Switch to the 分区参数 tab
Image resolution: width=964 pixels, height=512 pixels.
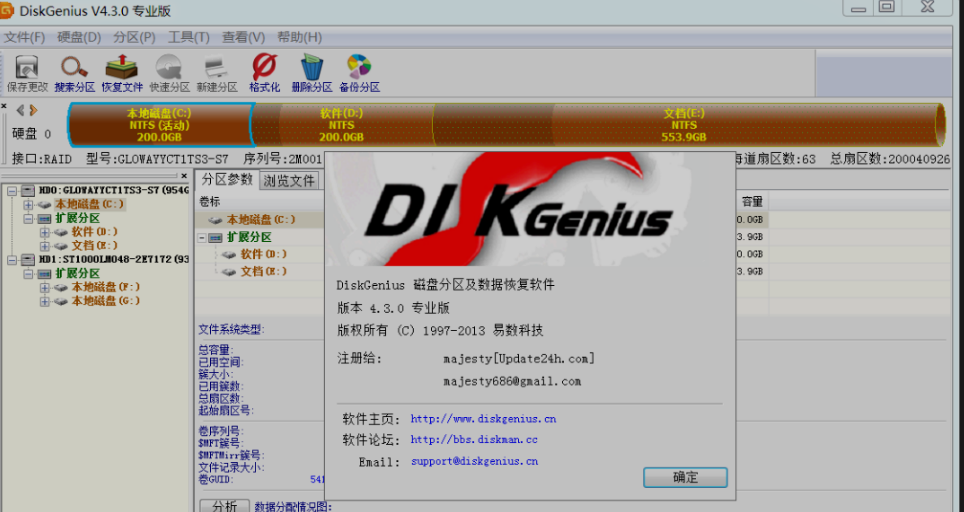[x=227, y=179]
